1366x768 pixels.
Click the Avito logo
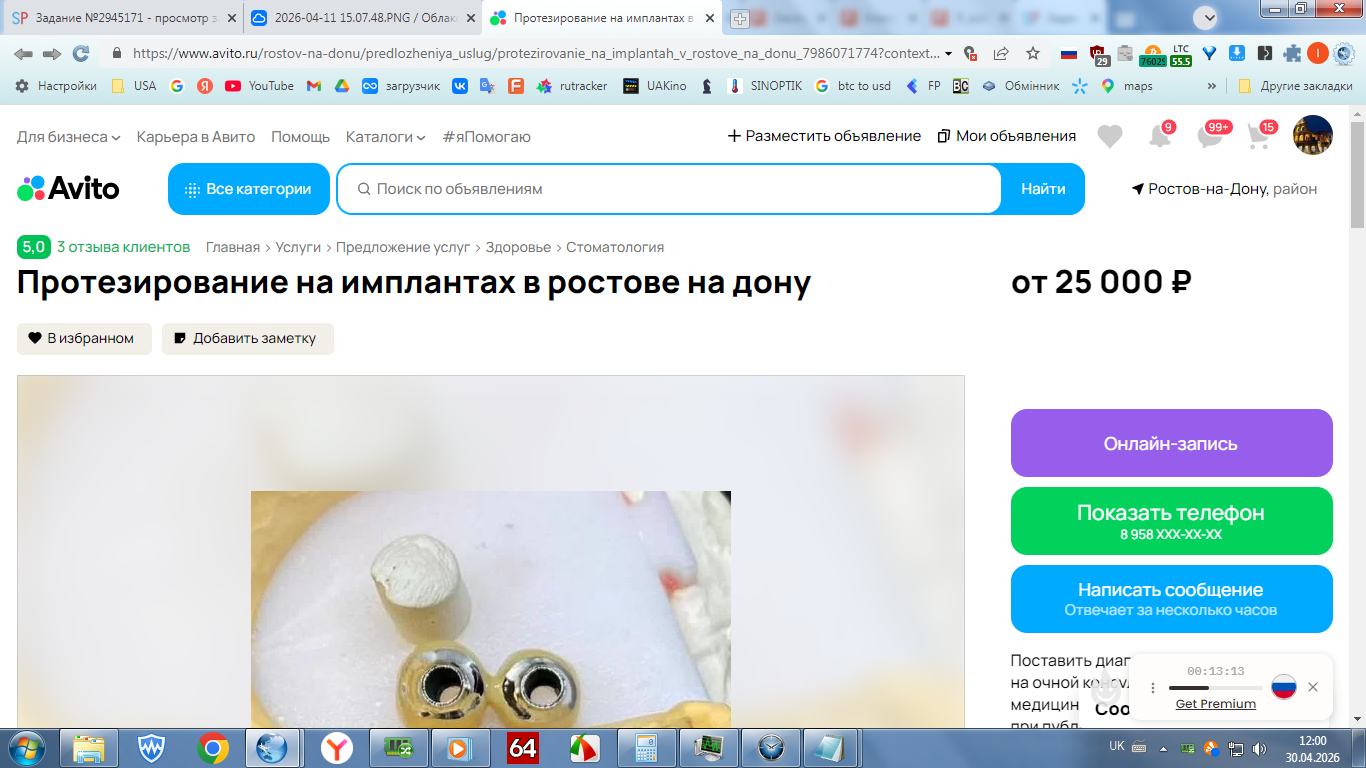point(68,188)
